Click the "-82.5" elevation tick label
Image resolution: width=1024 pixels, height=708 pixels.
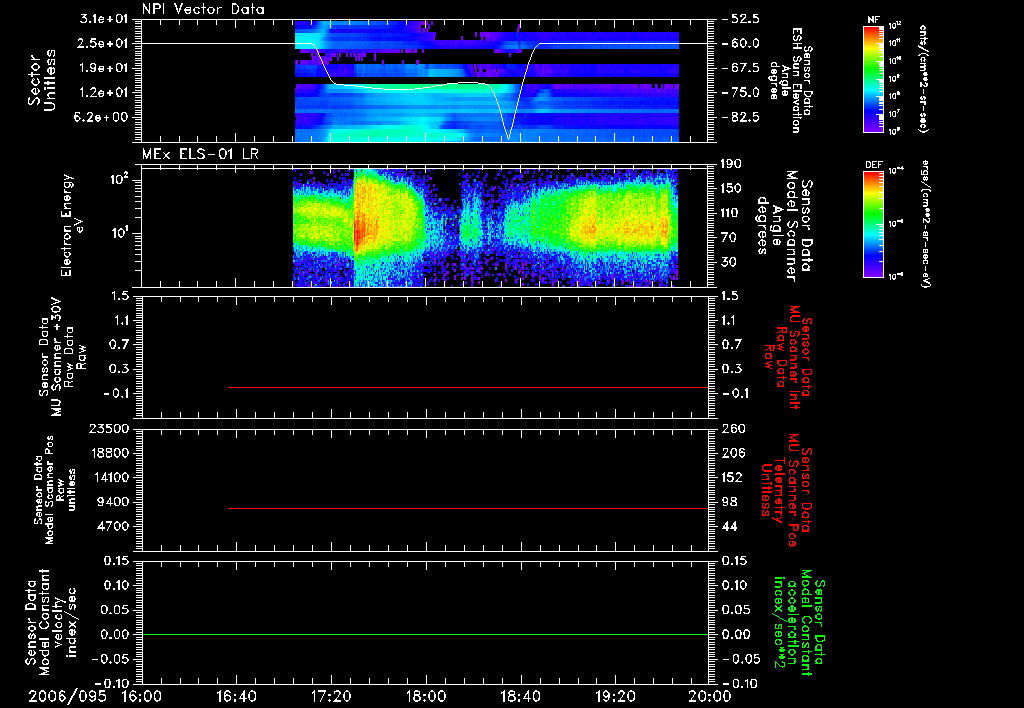tap(741, 118)
